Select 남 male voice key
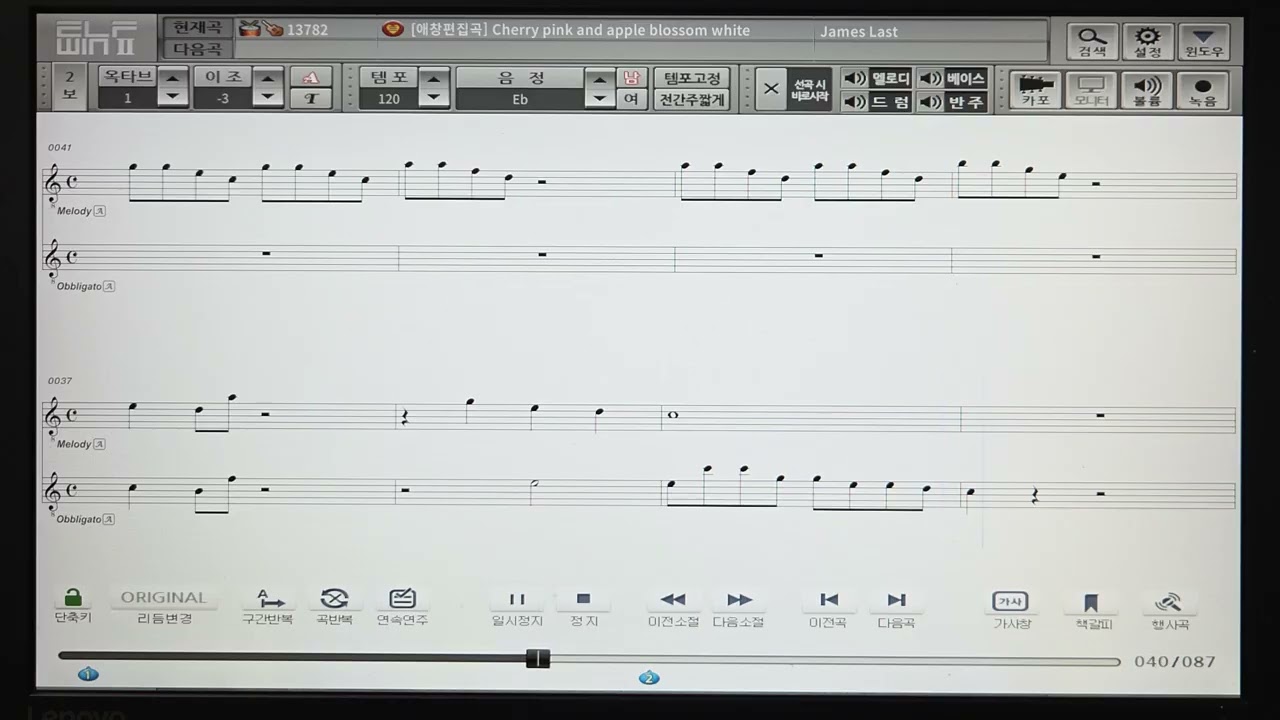The image size is (1280, 720). [x=631, y=78]
